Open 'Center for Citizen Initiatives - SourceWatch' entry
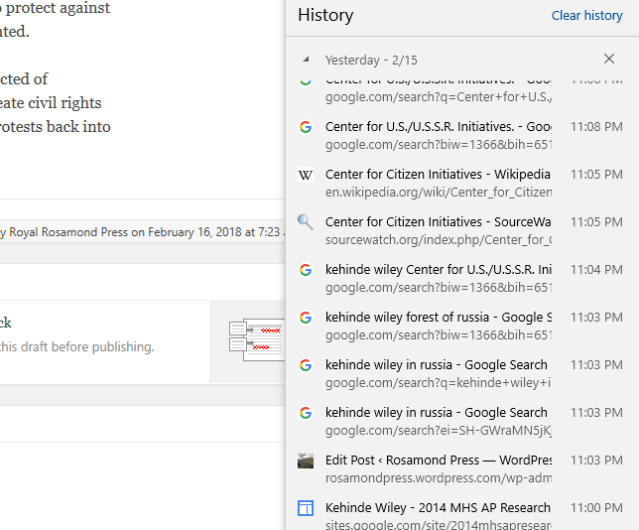This screenshot has height=530, width=639. [438, 221]
